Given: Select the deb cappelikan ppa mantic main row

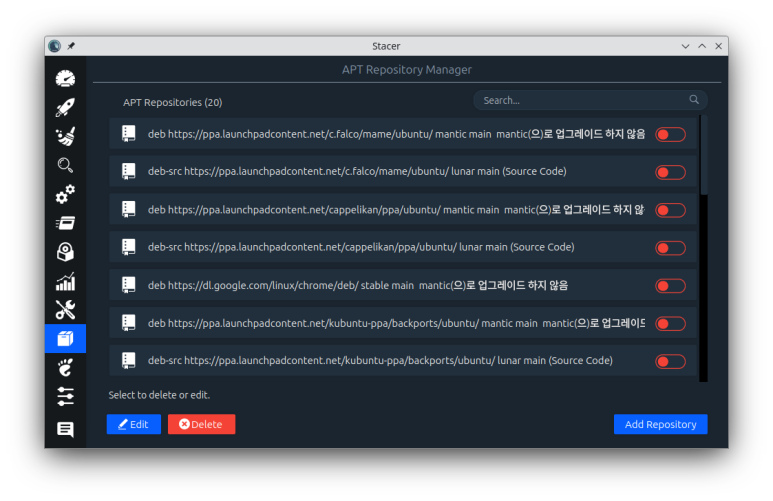Looking at the screenshot, I should [403, 210].
